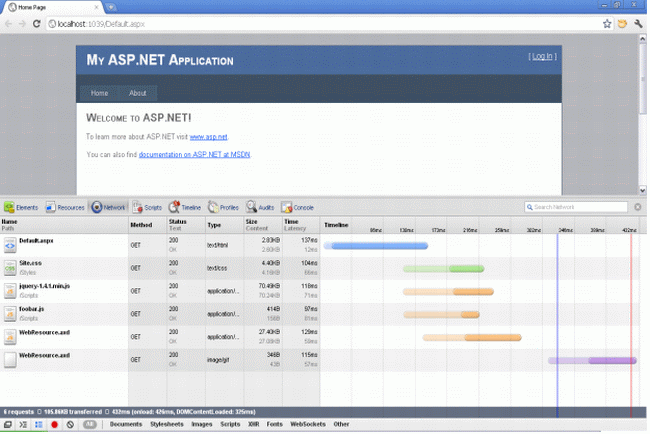Click the Default.aspx file type icon
This screenshot has width=650, height=434.
tap(10, 245)
